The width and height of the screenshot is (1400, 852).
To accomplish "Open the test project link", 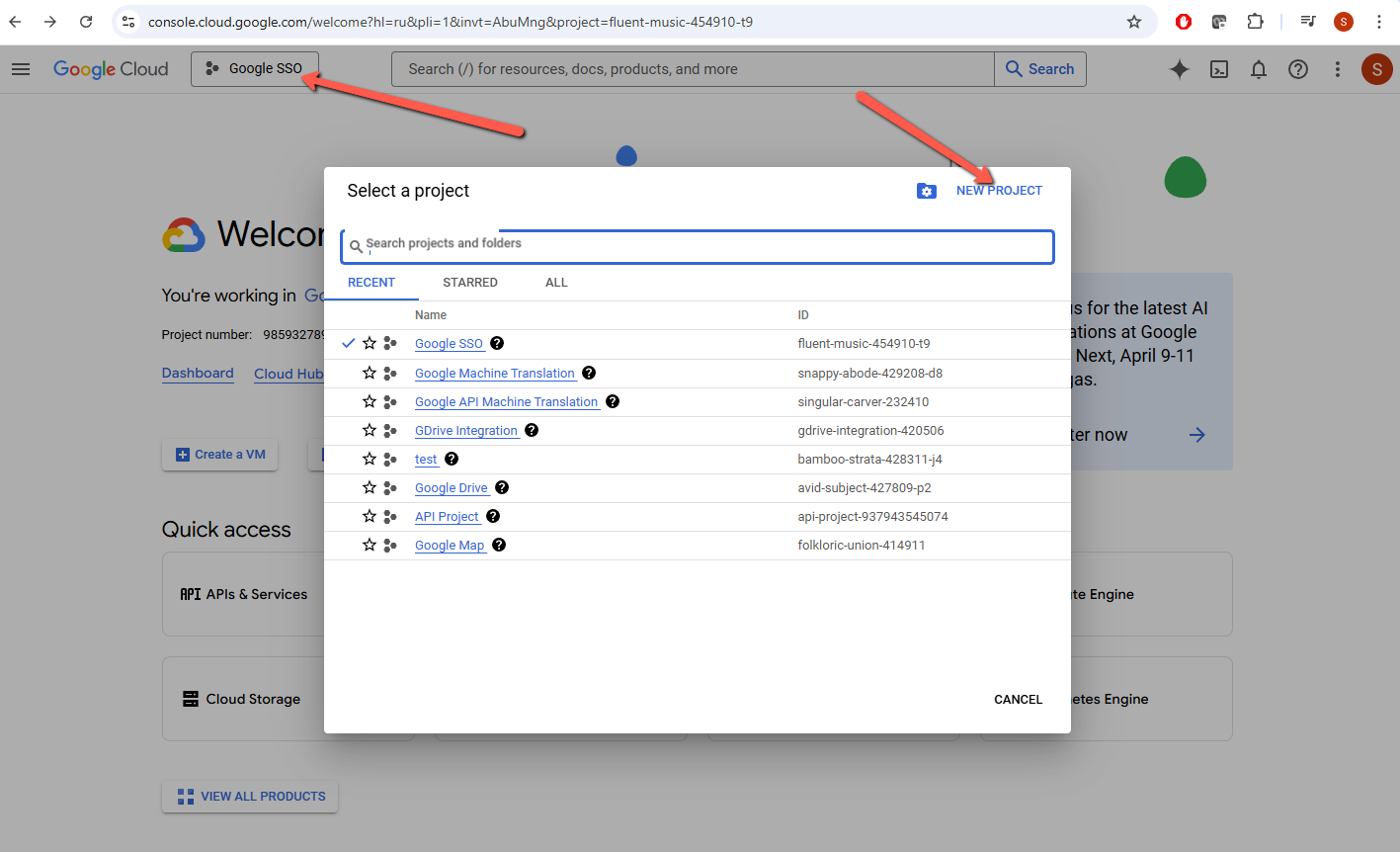I will click(x=426, y=460).
